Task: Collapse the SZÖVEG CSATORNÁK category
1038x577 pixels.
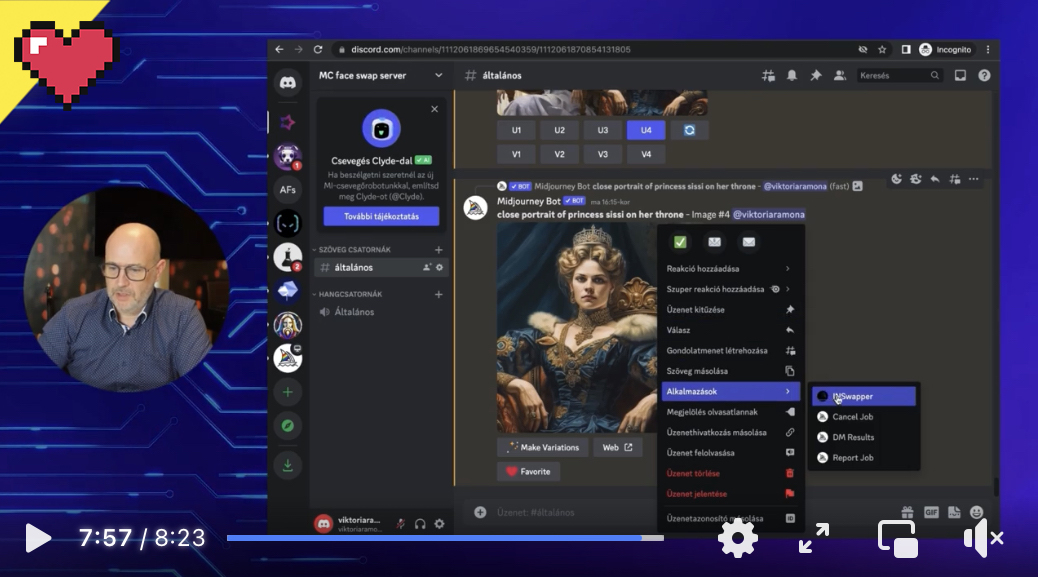Action: (350, 249)
